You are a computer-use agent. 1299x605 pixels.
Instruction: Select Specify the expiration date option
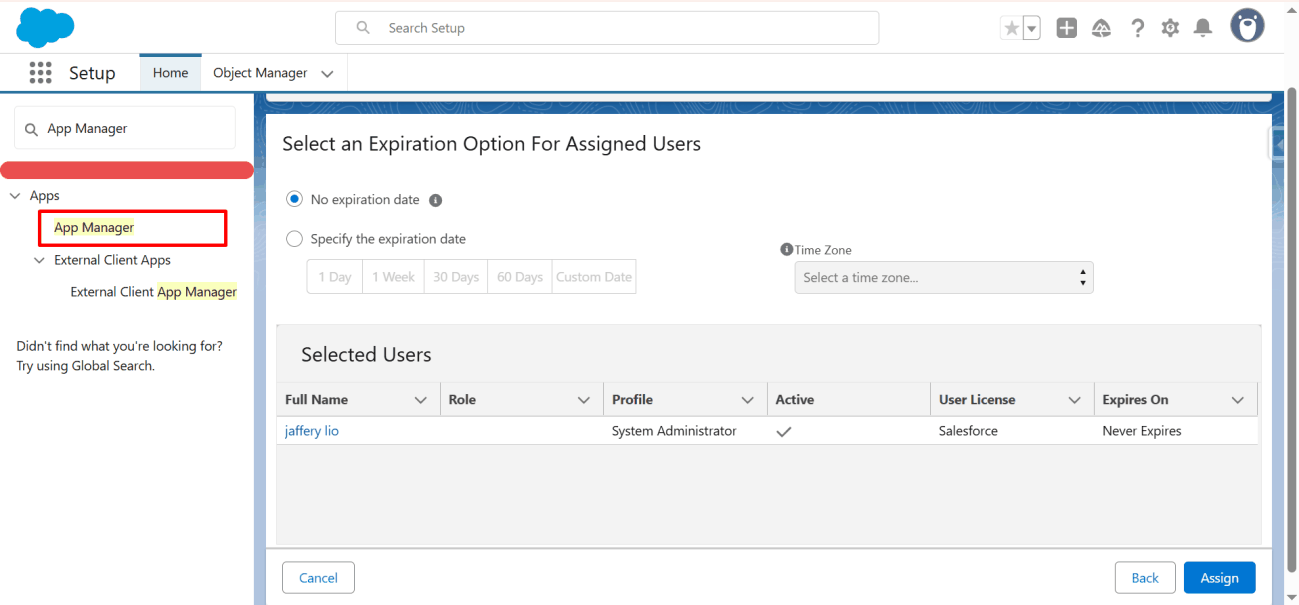click(294, 239)
